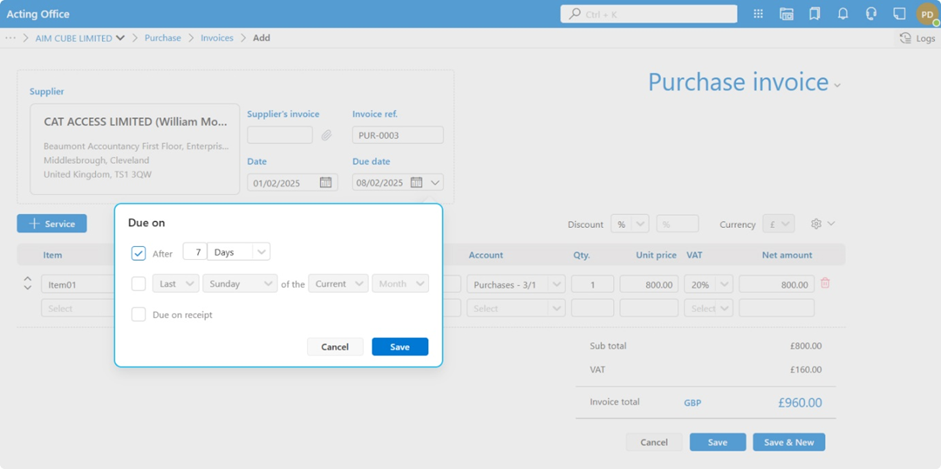Go to Invoices breadcrumb
Screen dimensions: 941x469
point(217,38)
